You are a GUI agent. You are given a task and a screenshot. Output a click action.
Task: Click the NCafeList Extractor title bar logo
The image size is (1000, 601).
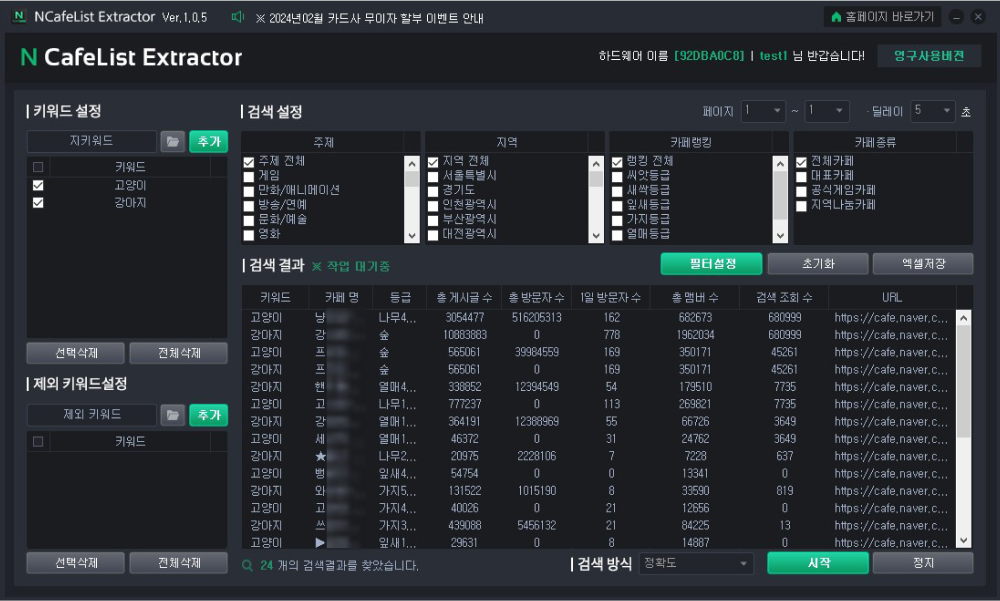[20, 17]
